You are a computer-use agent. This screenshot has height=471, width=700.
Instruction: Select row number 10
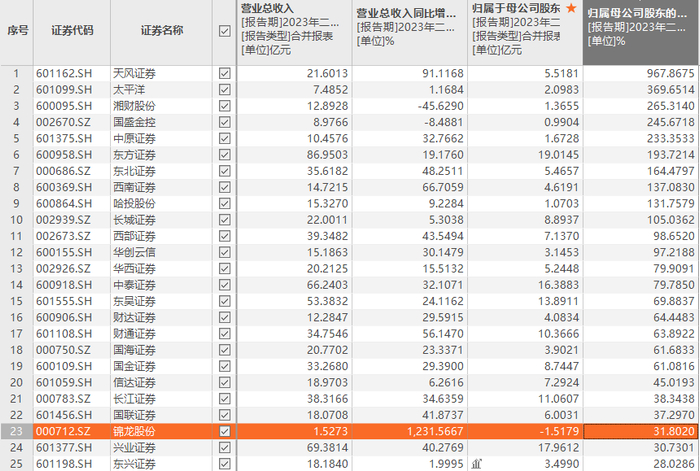pos(16,220)
